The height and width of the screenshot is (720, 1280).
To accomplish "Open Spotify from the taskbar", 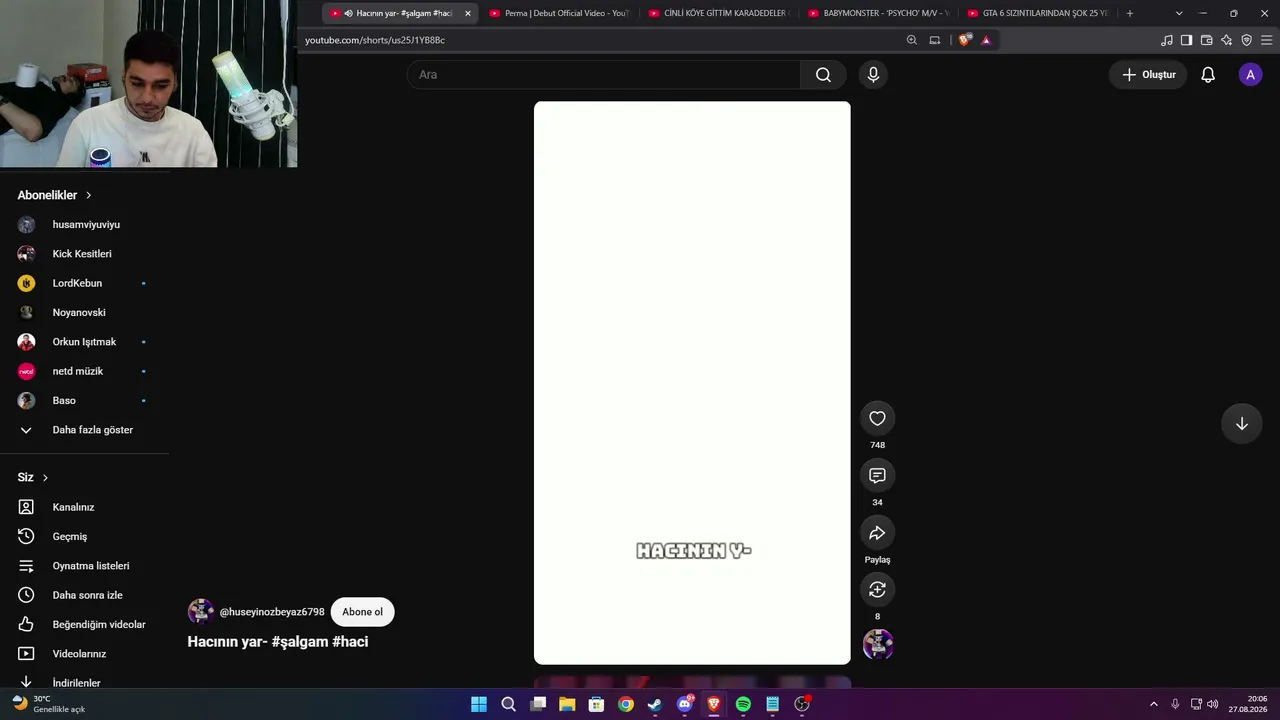I will click(x=743, y=704).
